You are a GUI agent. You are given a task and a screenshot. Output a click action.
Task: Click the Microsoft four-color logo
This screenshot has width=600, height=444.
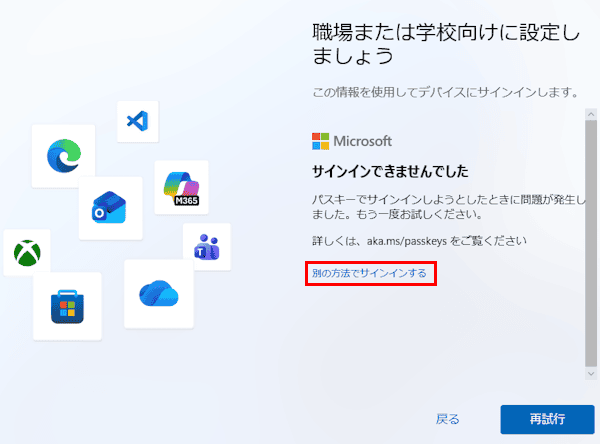tap(320, 141)
